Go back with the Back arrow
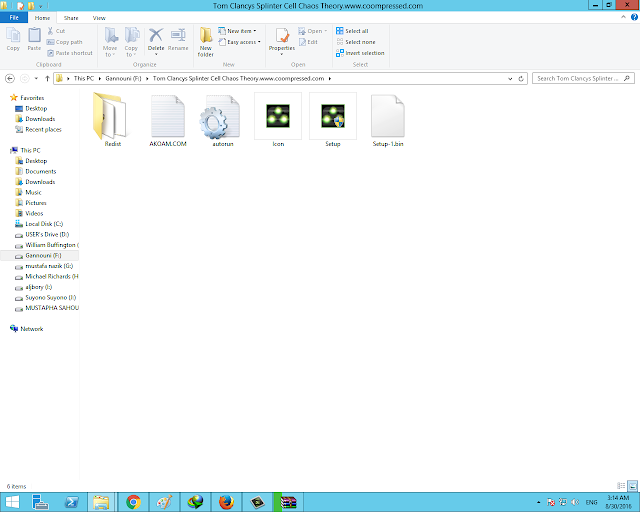The width and height of the screenshot is (640, 512). [10, 78]
